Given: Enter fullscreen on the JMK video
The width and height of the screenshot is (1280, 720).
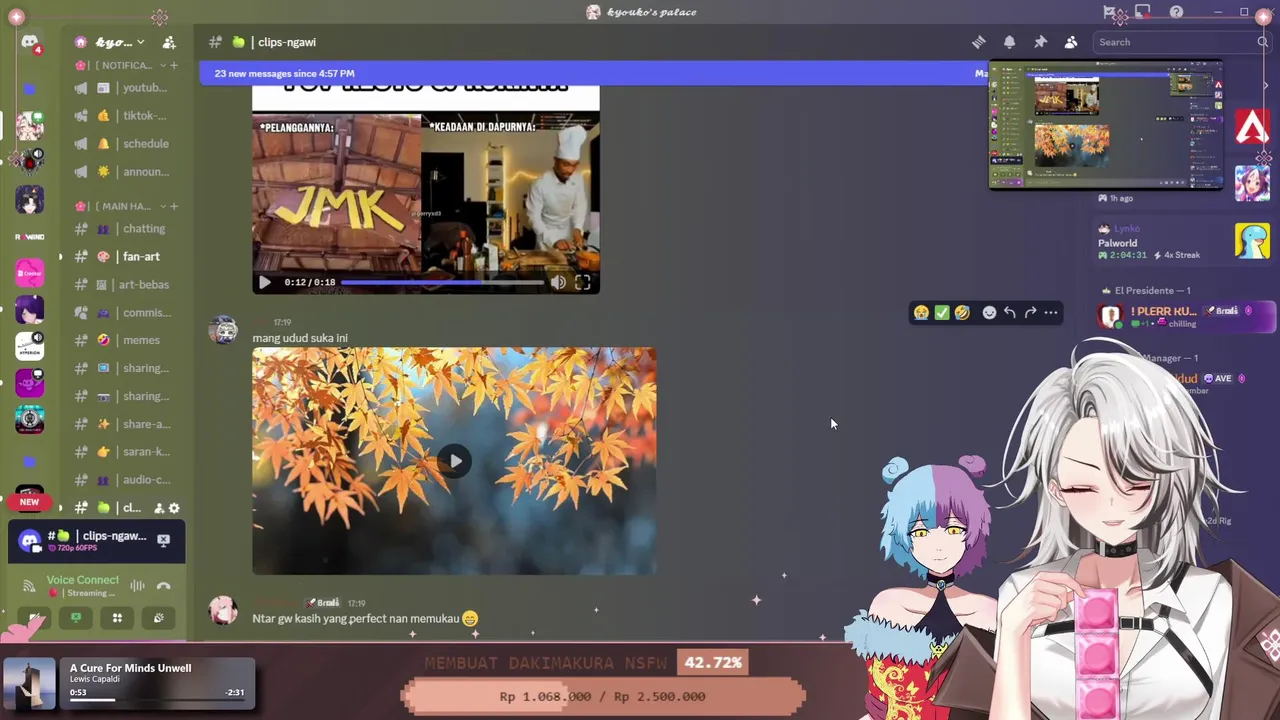Looking at the screenshot, I should pos(583,282).
